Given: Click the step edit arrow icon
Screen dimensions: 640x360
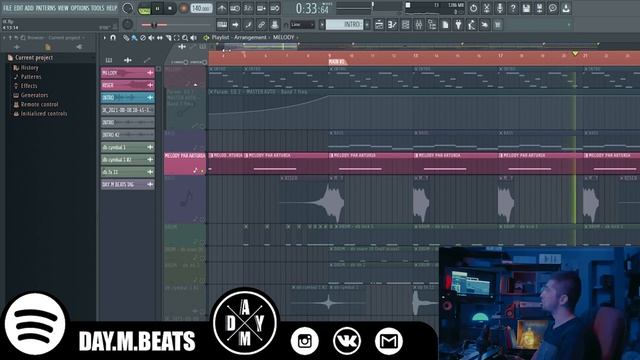Looking at the screenshot, I should 235,25.
